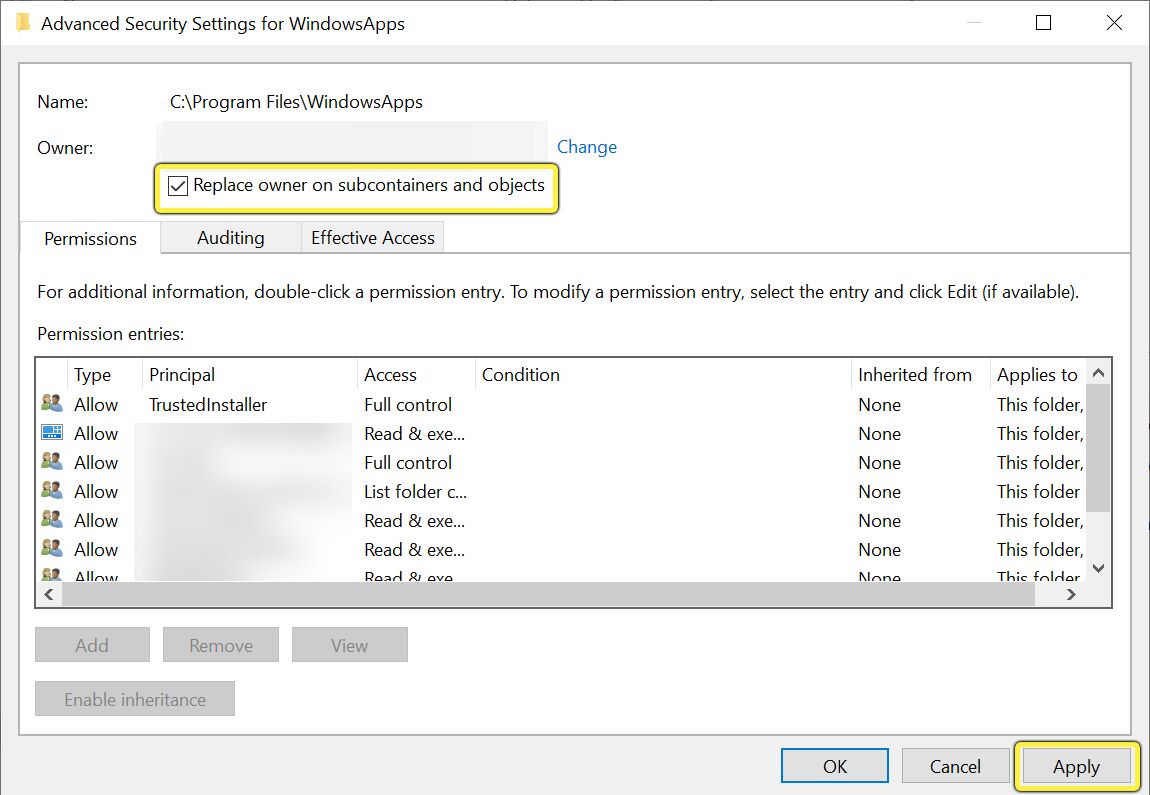This screenshot has height=795, width=1150.
Task: Sort by the Inherited from column header
Action: click(x=915, y=375)
